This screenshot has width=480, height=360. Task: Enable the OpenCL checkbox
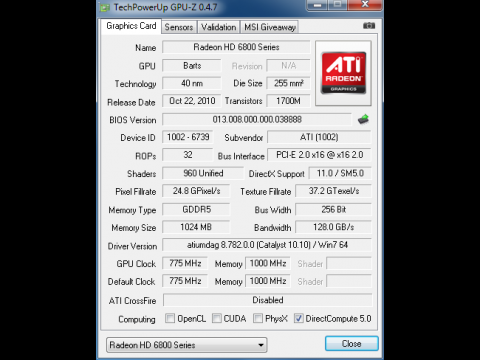coord(170,318)
